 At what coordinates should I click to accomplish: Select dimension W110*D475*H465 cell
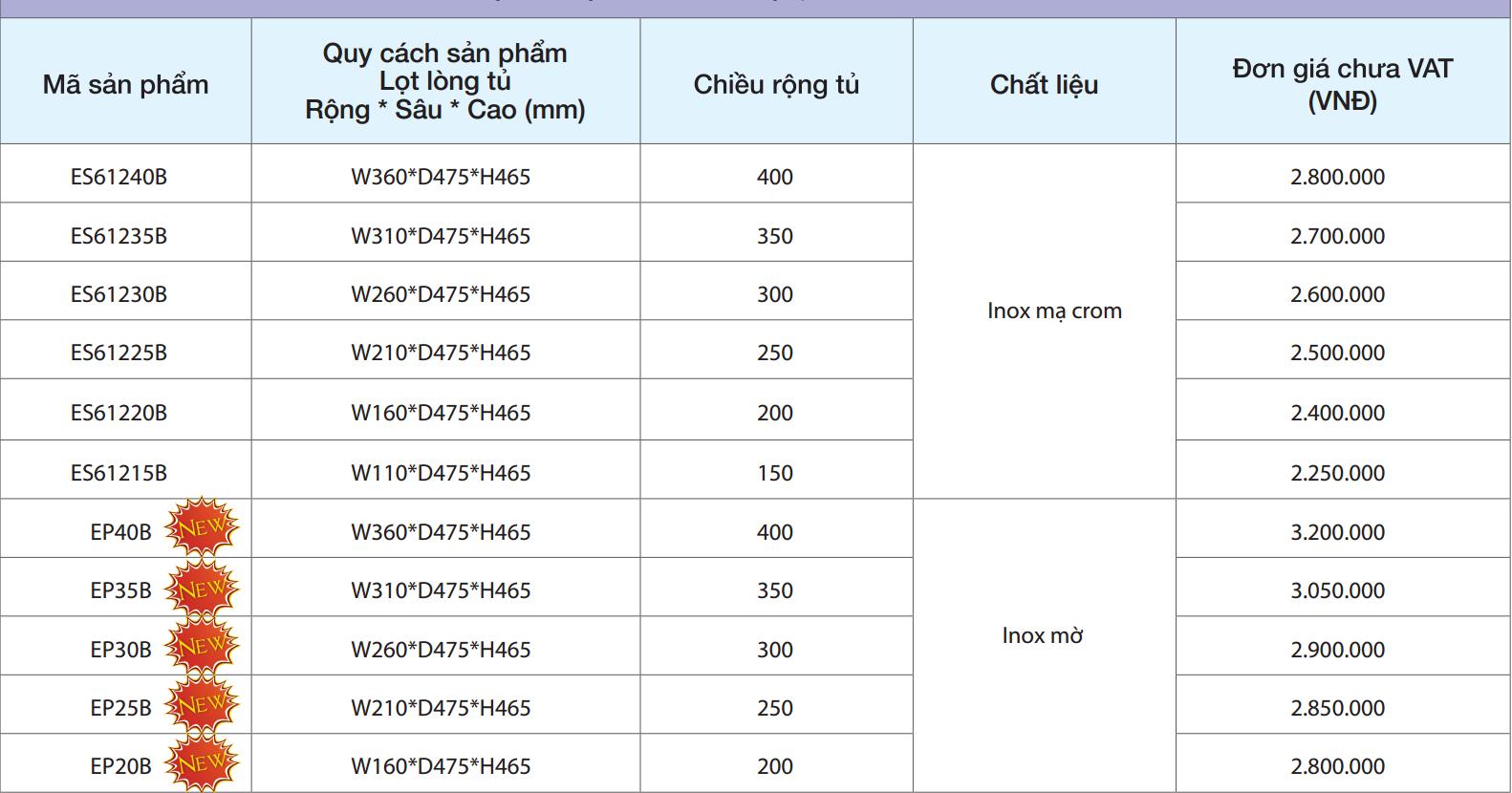coord(446,470)
